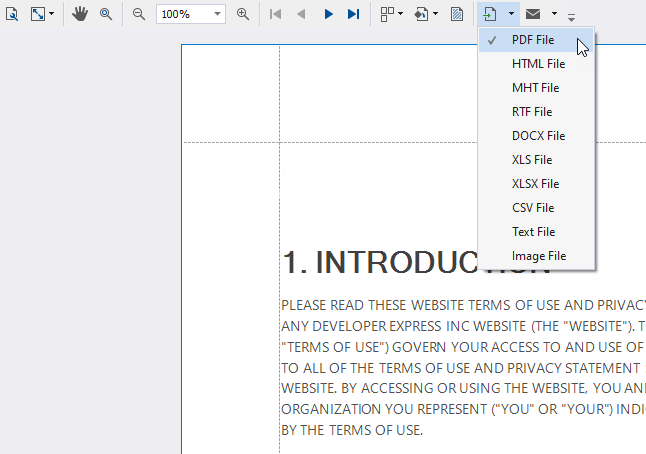The image size is (646, 454).
Task: Select XLSX File in export list
Action: tap(536, 184)
